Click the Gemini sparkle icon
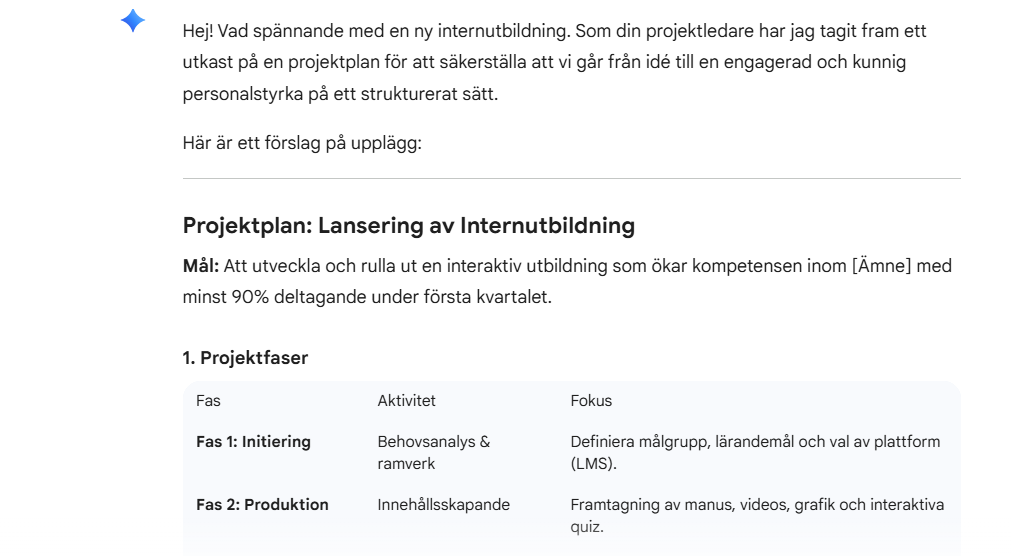The image size is (1011, 556). 133,22
